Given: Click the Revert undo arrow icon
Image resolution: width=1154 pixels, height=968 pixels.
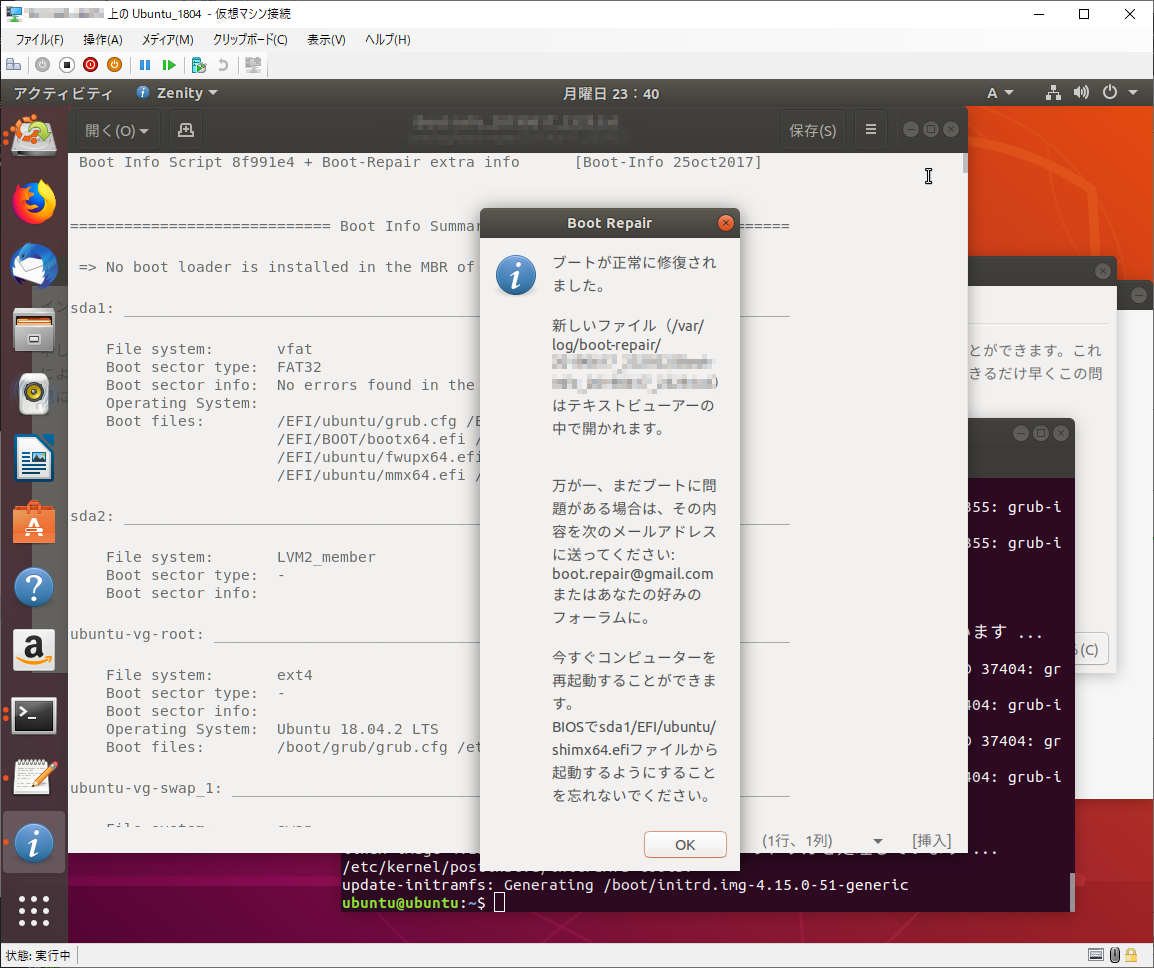Looking at the screenshot, I should [x=223, y=65].
